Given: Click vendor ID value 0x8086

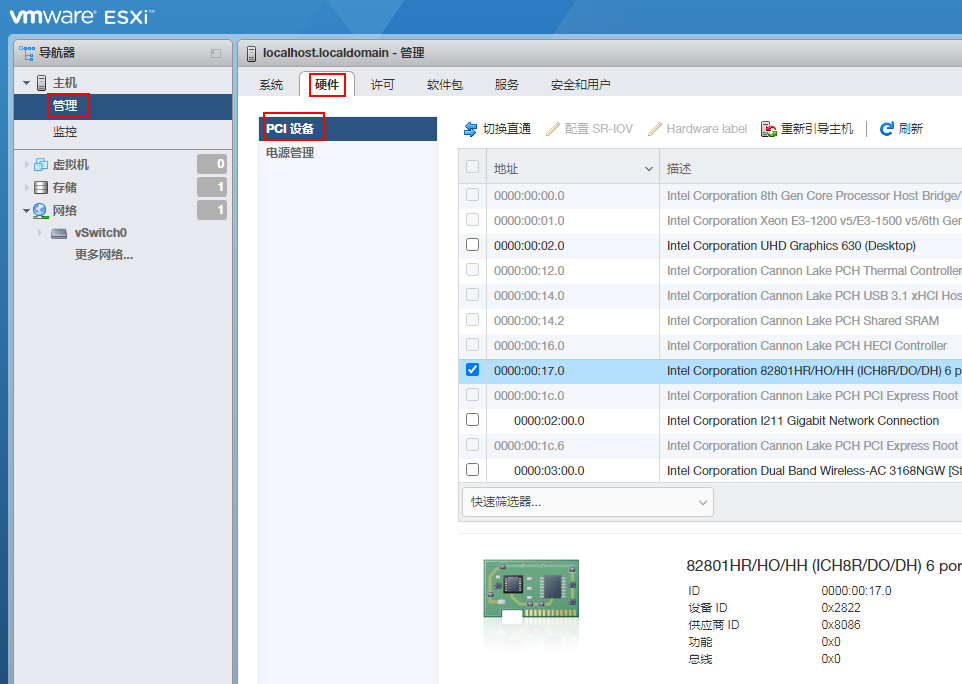Looking at the screenshot, I should 841,625.
